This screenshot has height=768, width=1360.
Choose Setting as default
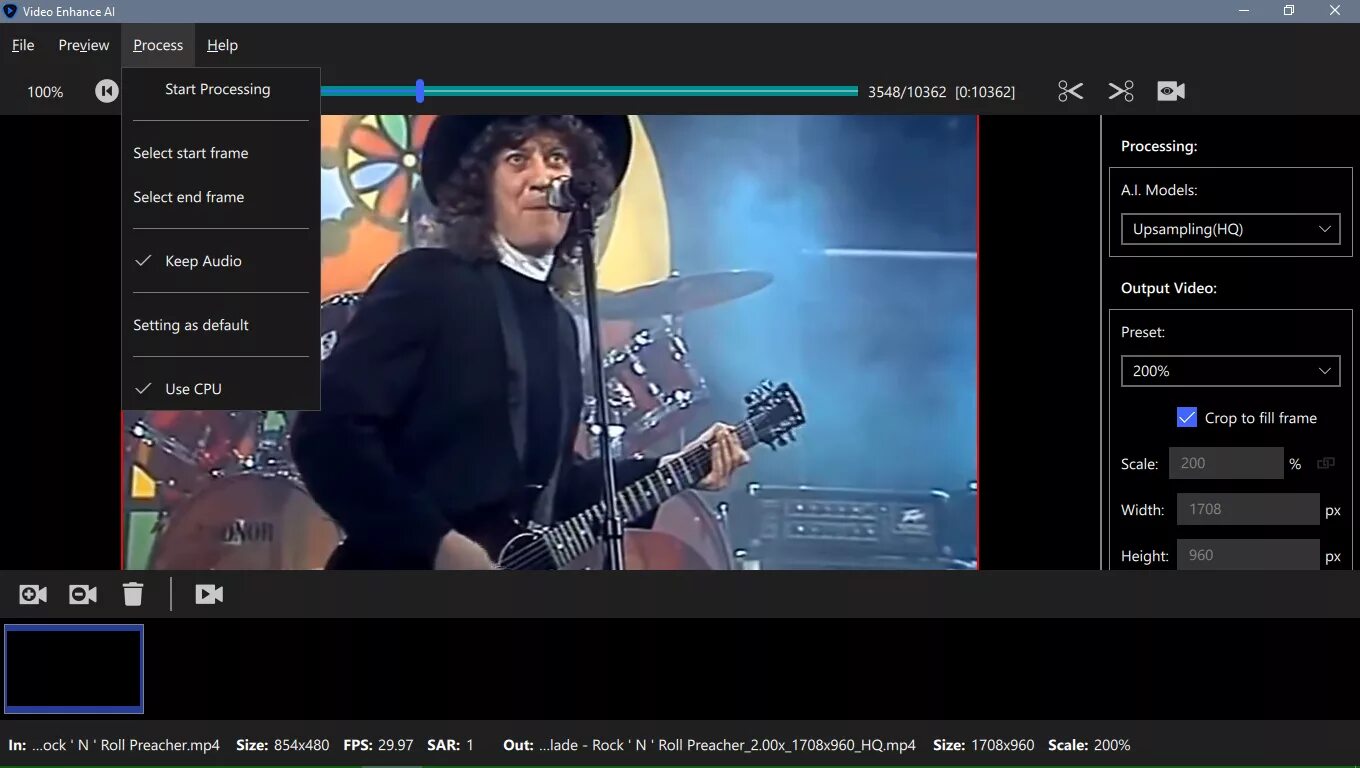click(x=221, y=325)
